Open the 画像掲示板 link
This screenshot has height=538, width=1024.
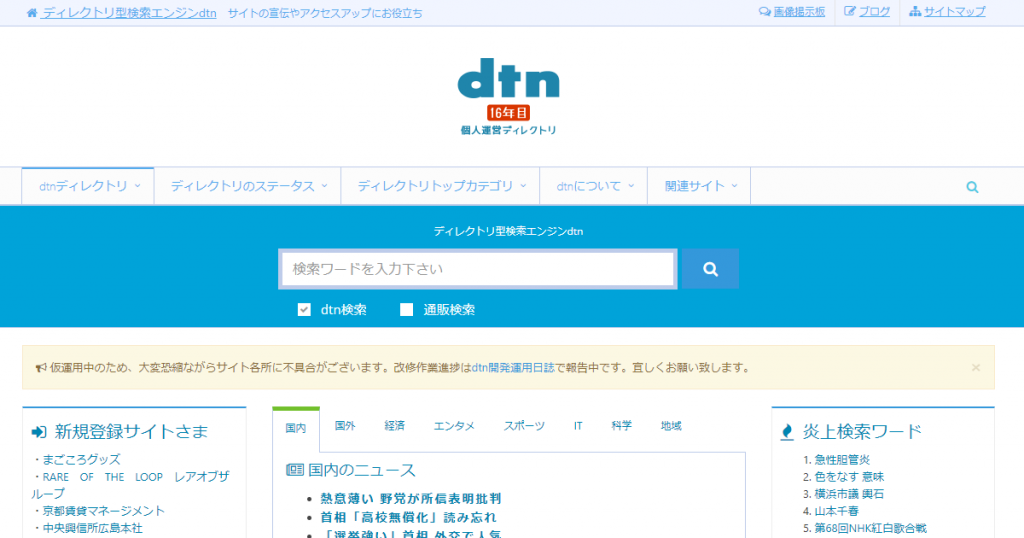(x=792, y=12)
